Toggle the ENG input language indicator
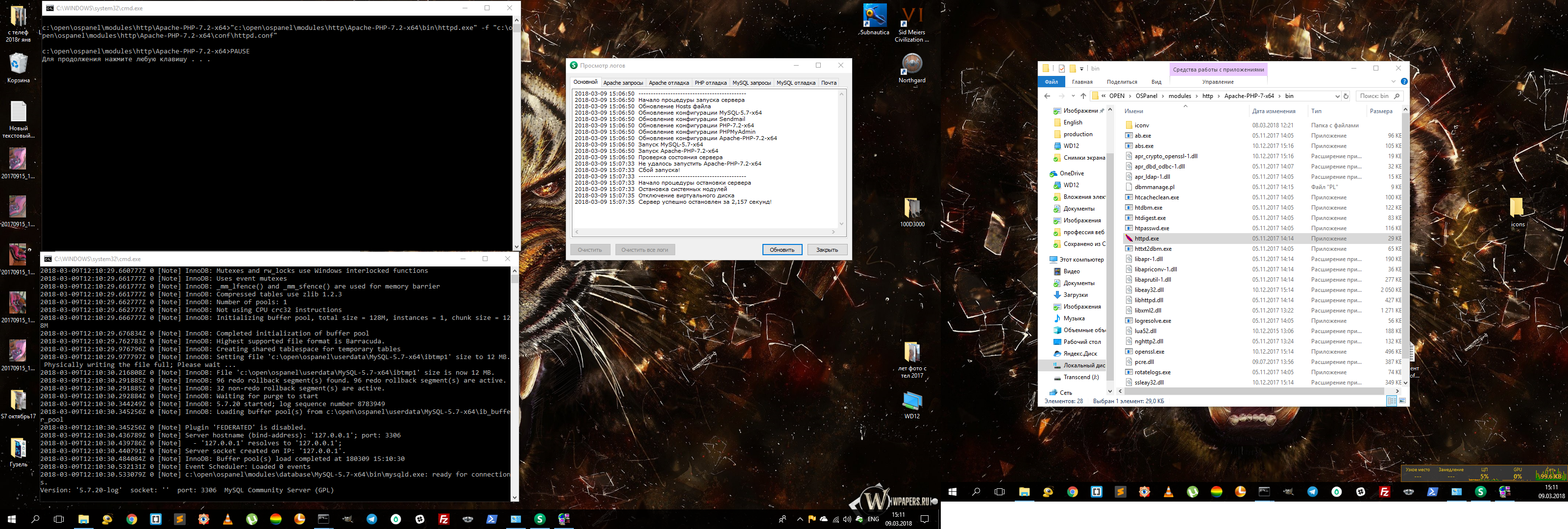This screenshot has height=529, width=1568. 873,519
